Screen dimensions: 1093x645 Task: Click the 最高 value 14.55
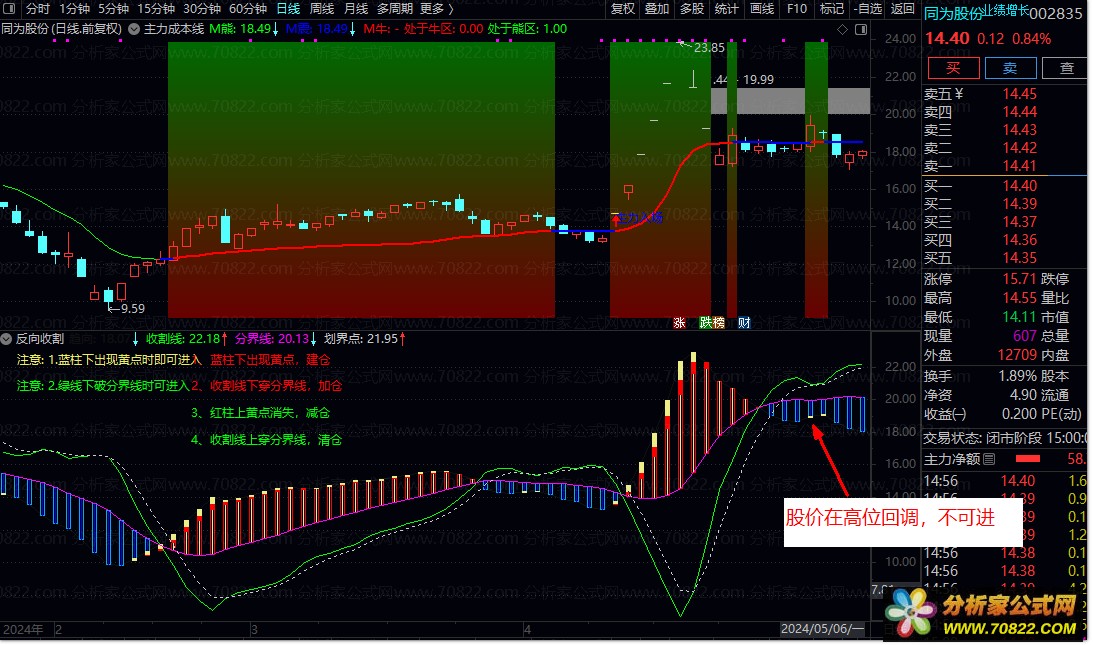tap(1020, 298)
